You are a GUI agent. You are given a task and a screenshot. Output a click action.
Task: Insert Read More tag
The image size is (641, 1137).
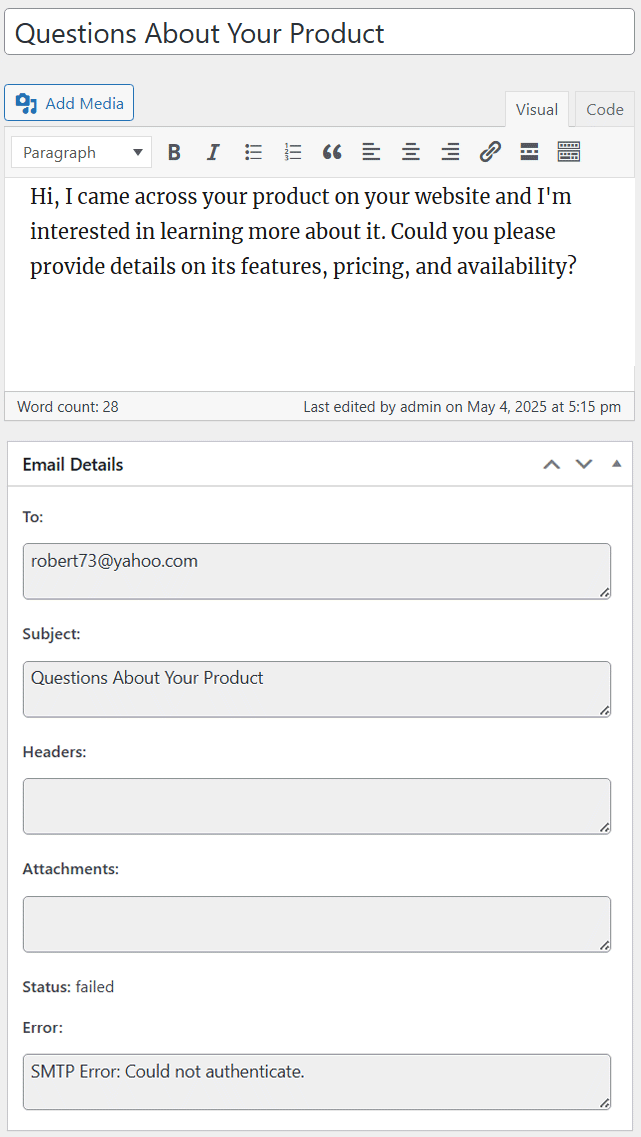coord(529,152)
